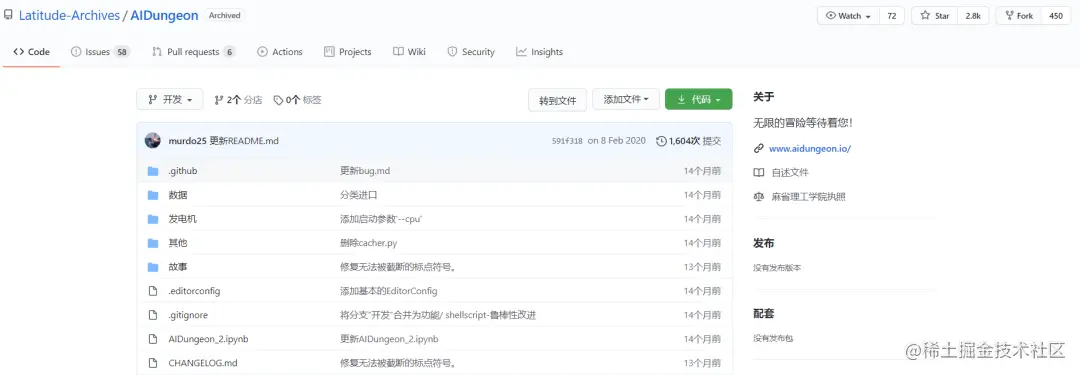The height and width of the screenshot is (375, 1080).
Task: Open the watchers count 72
Action: click(892, 16)
